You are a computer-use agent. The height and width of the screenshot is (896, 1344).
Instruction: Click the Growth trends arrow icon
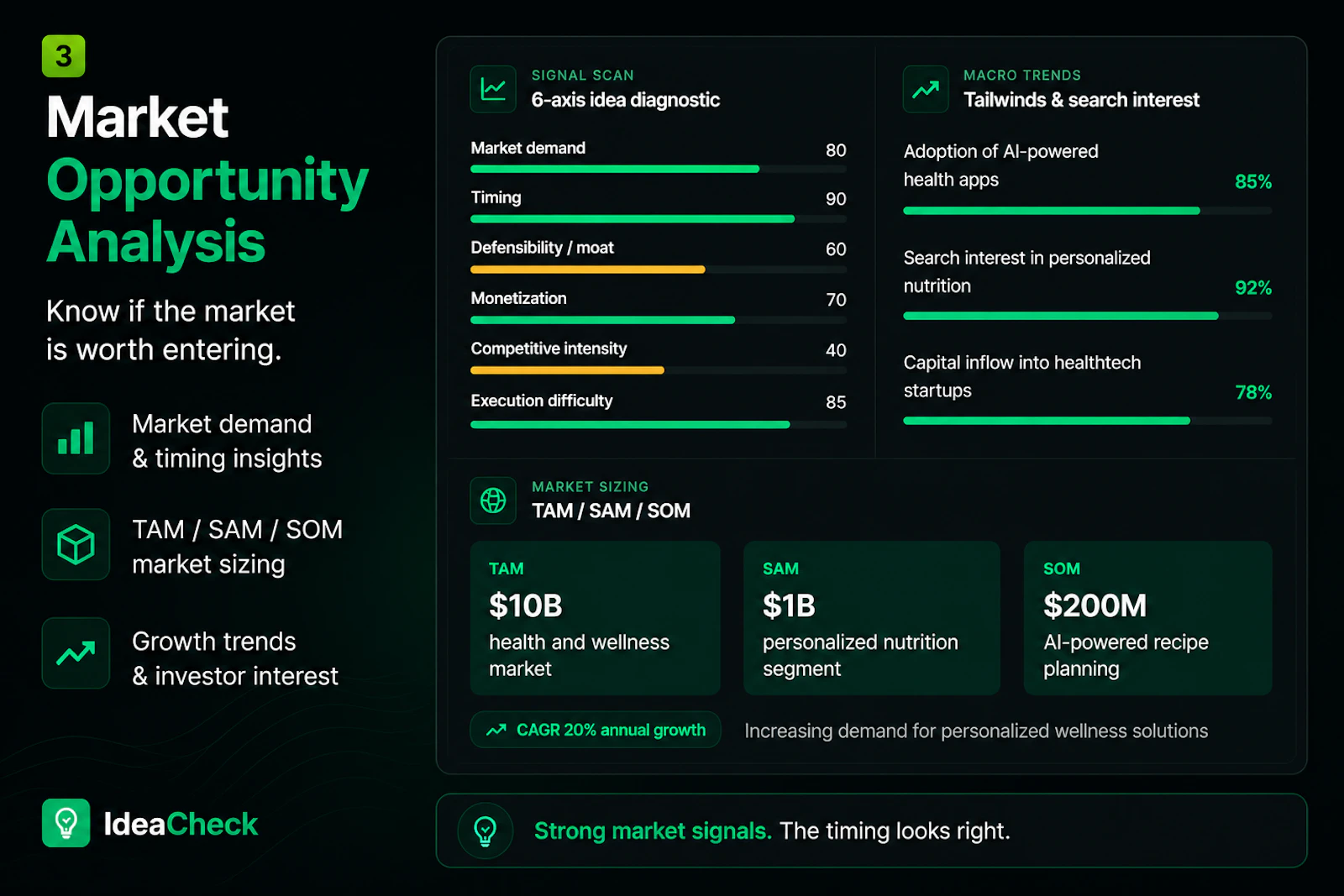[76, 653]
